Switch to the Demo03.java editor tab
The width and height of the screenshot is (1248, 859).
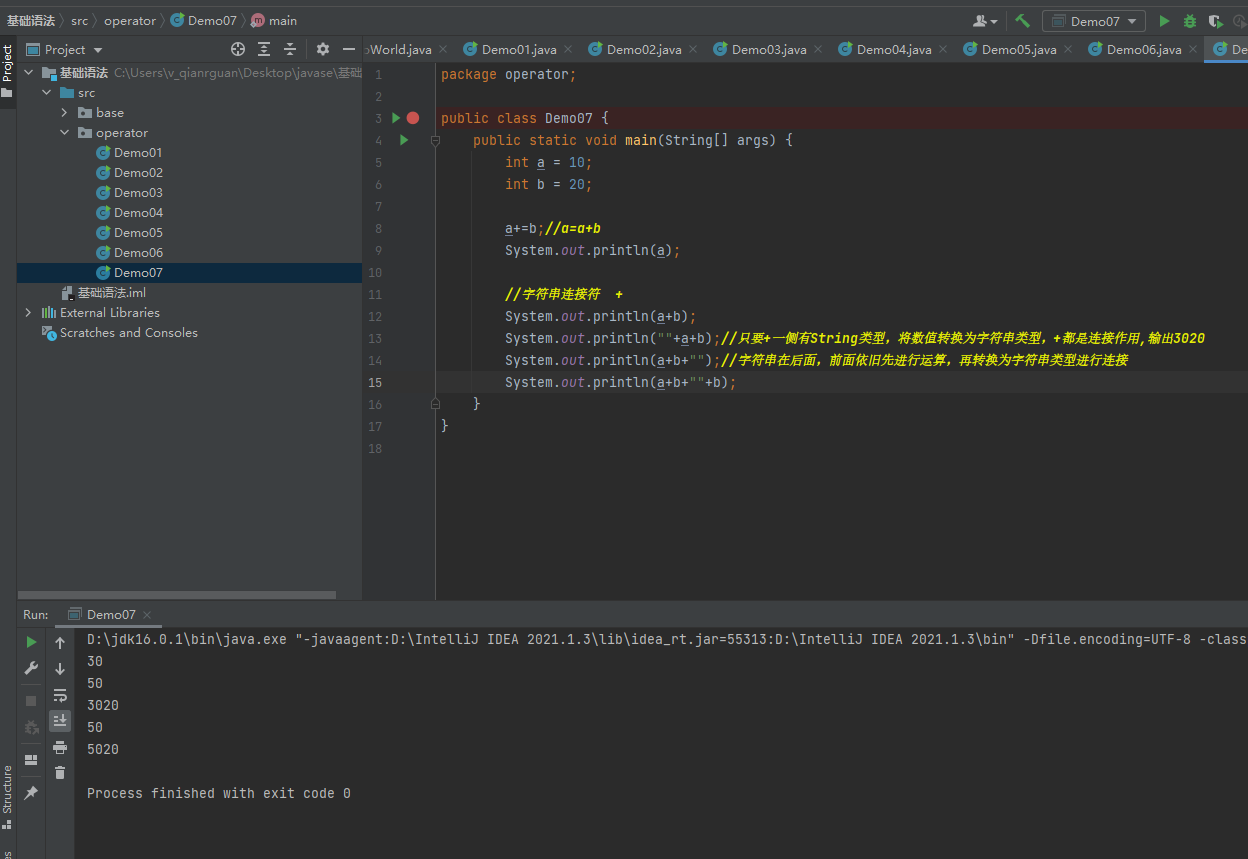(x=768, y=49)
